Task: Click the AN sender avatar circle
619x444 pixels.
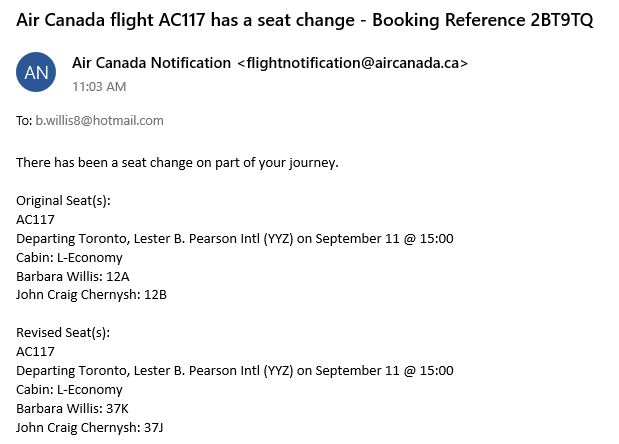Action: (x=36, y=71)
